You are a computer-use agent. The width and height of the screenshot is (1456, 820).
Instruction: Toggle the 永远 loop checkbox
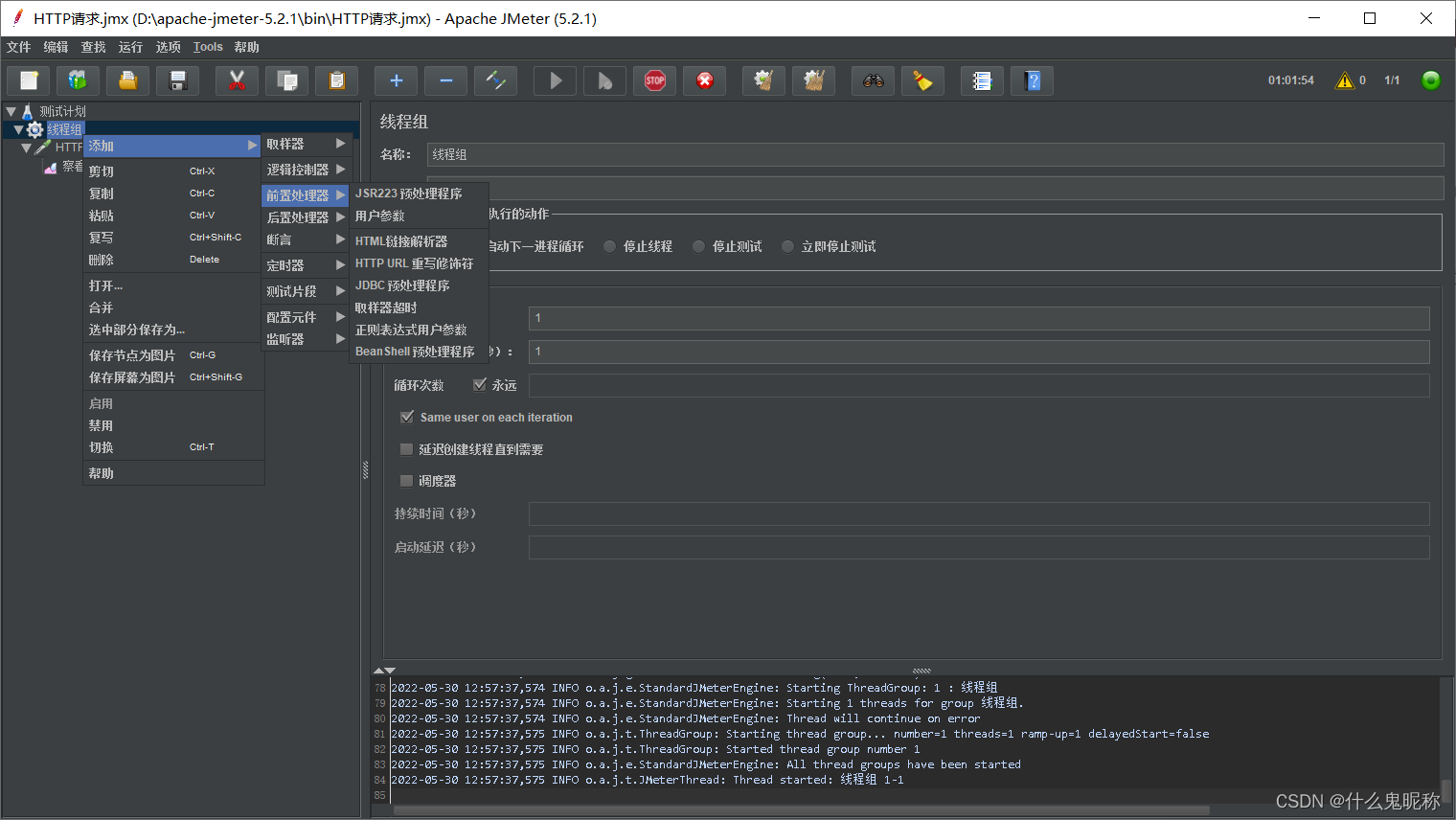click(x=480, y=385)
